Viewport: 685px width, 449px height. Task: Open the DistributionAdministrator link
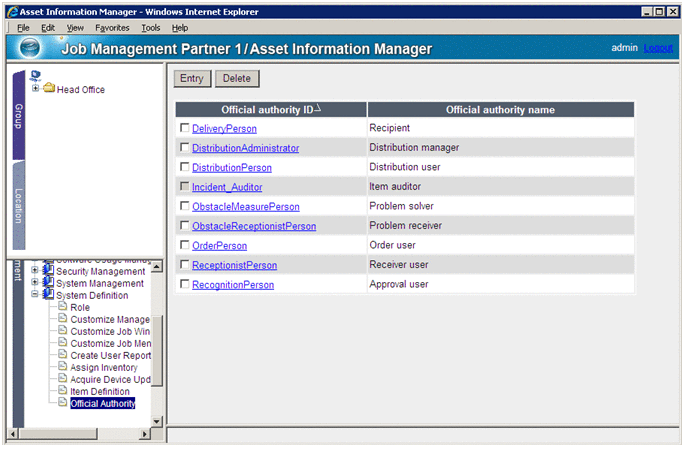click(x=245, y=148)
